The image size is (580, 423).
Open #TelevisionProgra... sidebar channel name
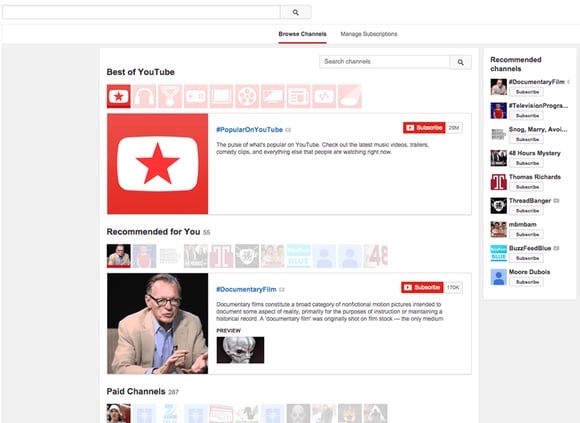(x=538, y=105)
